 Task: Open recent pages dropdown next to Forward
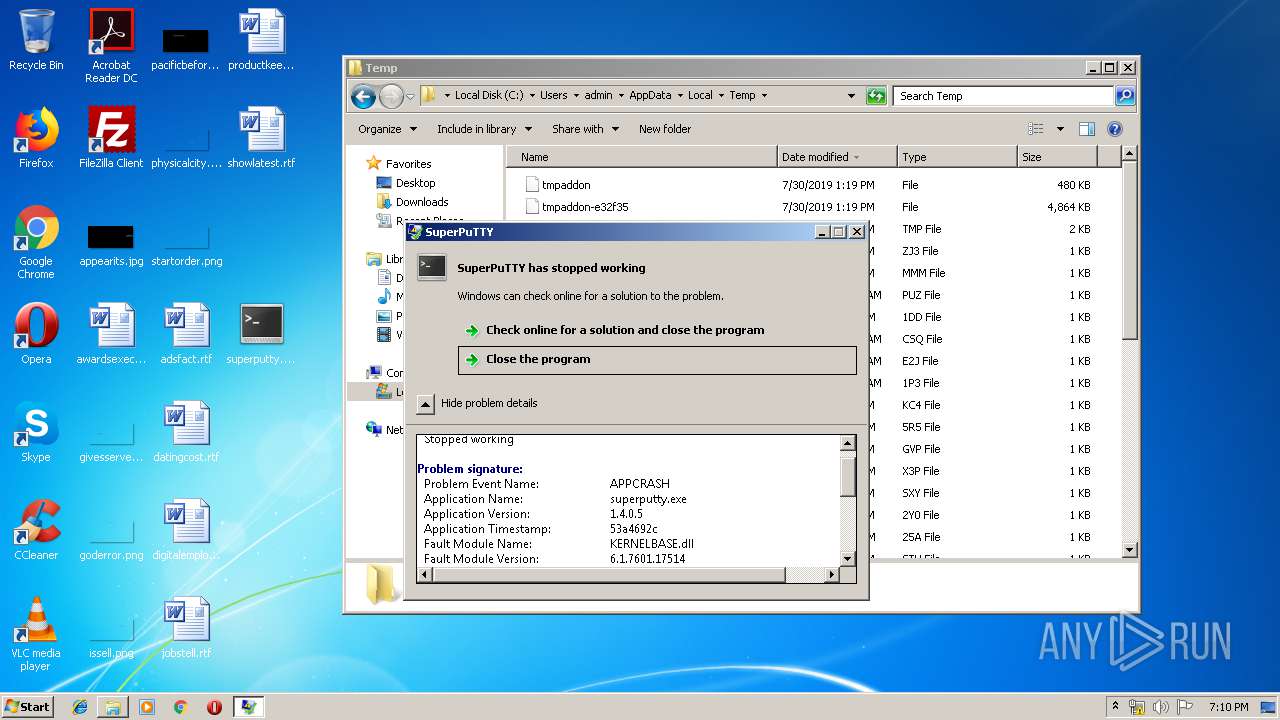pyautogui.click(x=410, y=97)
